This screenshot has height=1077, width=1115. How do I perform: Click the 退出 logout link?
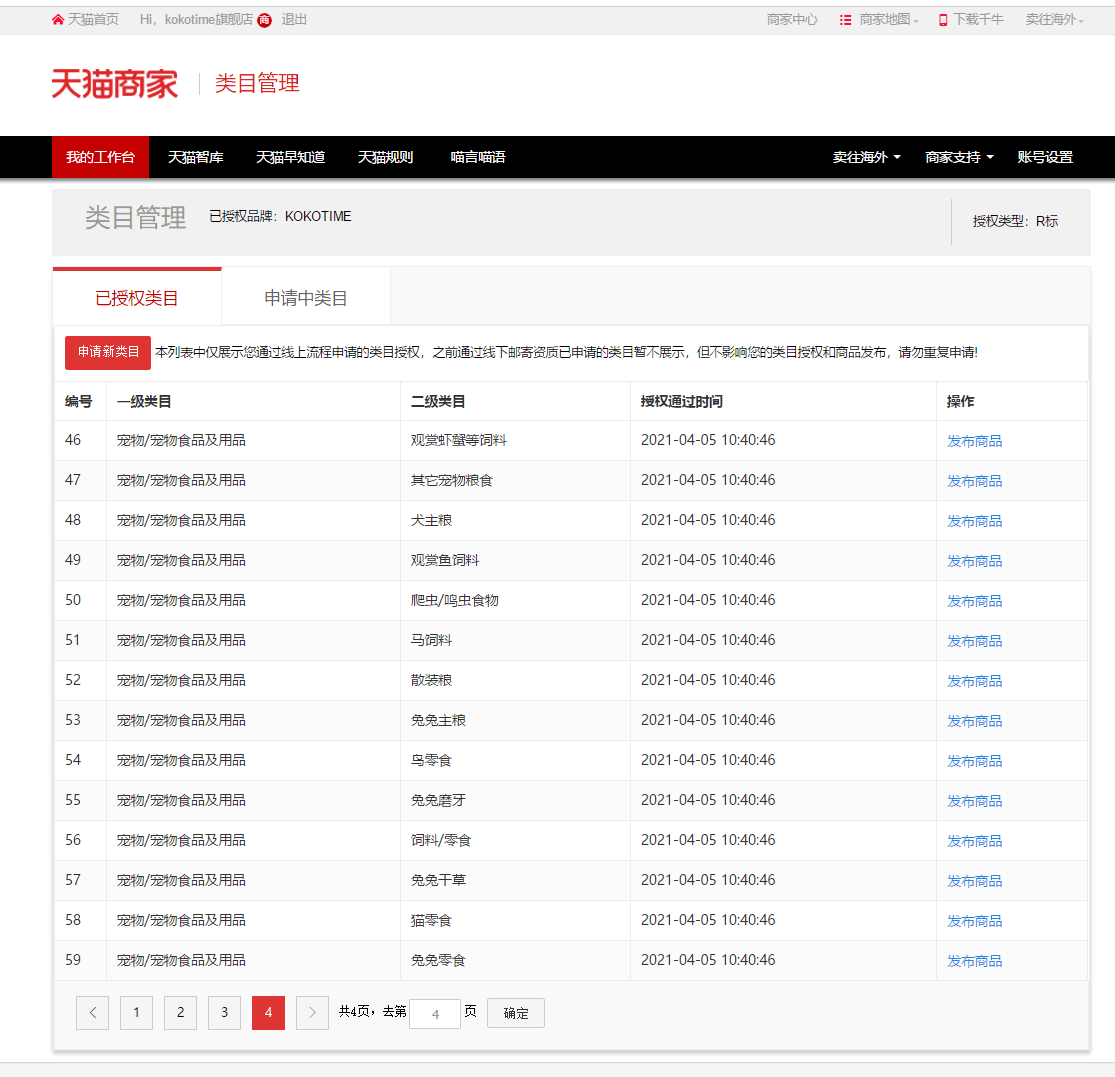(294, 20)
